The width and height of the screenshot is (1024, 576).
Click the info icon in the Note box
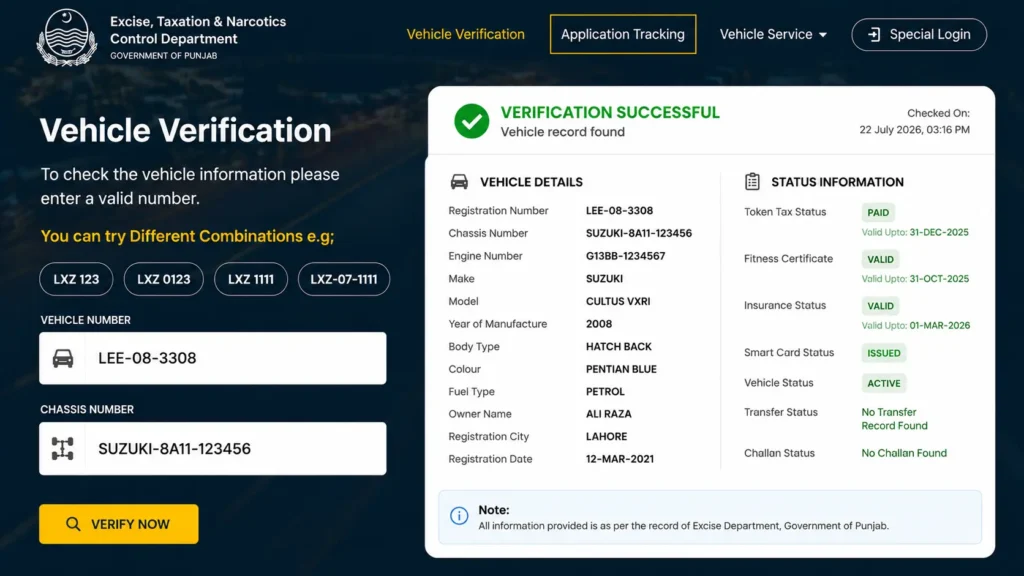pos(459,515)
